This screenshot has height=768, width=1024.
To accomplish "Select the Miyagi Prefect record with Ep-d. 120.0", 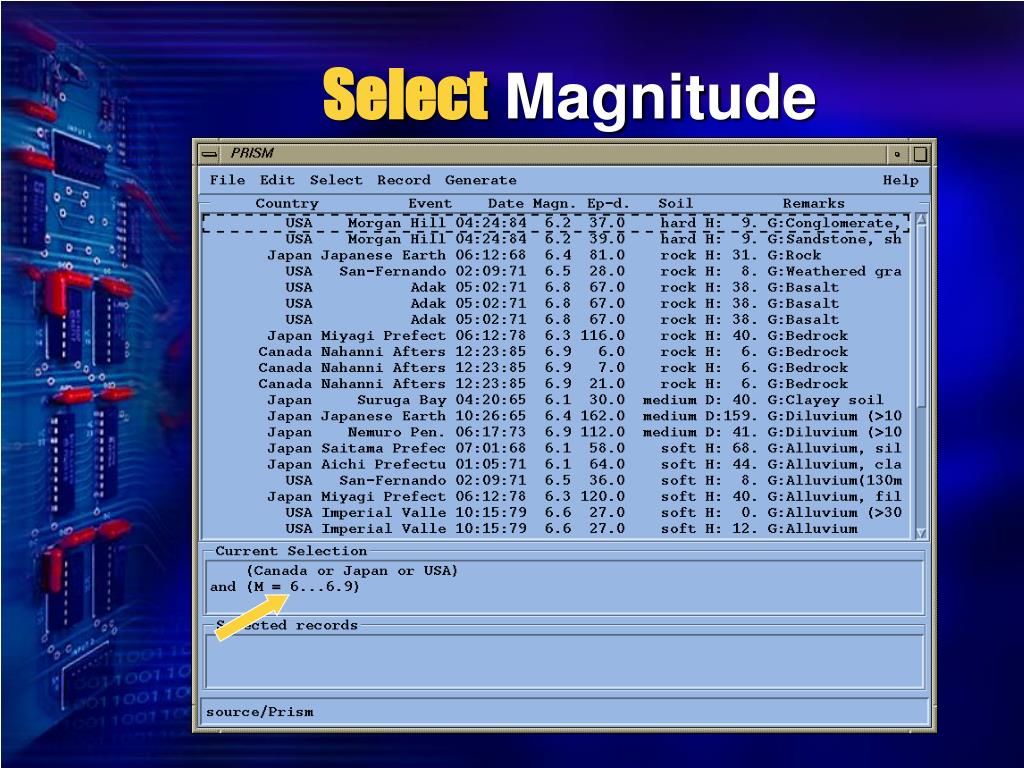I will pos(556,496).
